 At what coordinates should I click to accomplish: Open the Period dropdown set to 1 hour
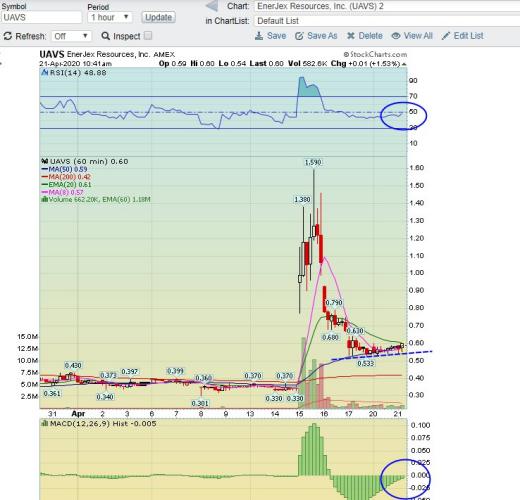pos(110,17)
